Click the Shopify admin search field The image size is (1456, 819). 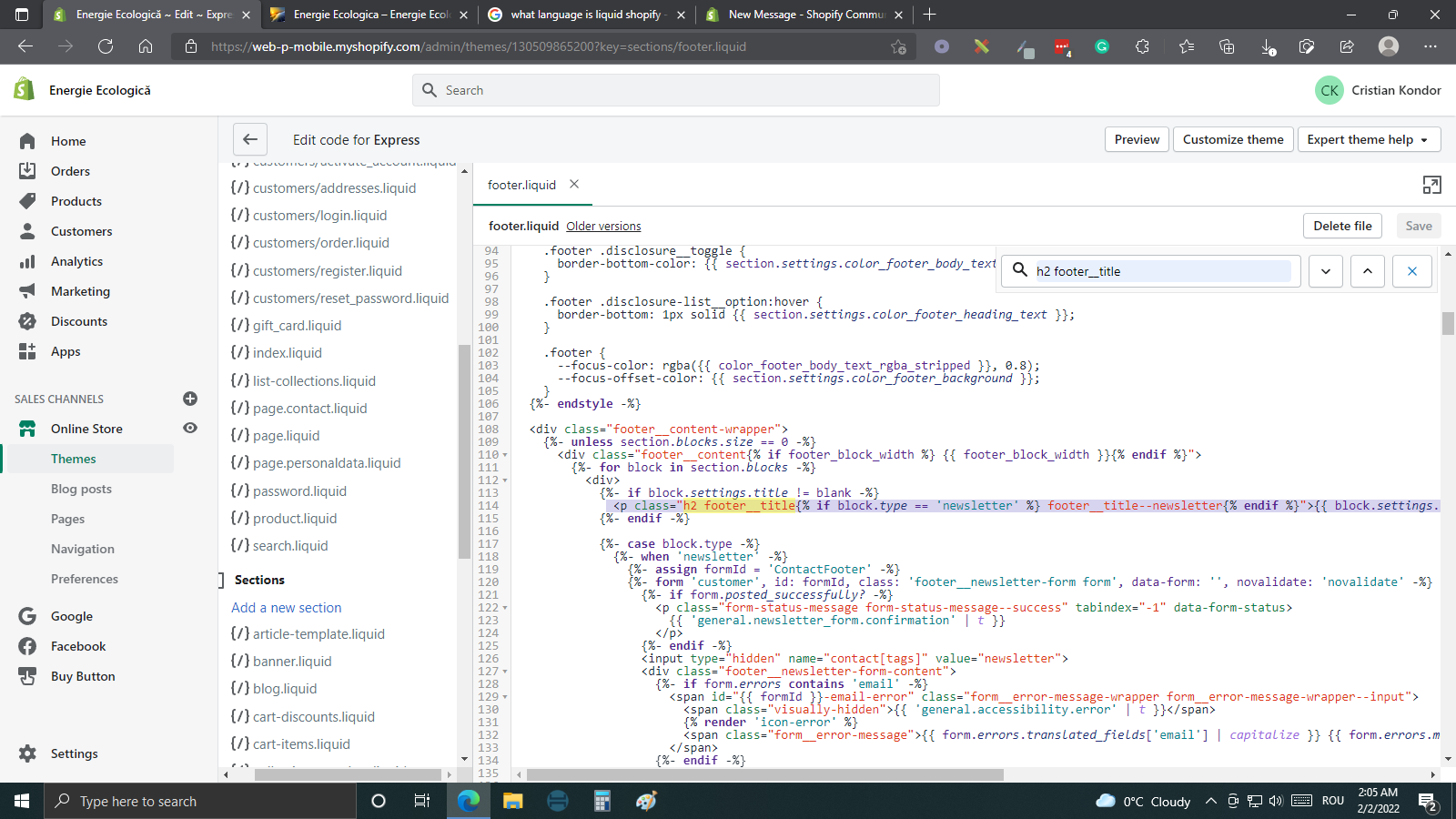pos(675,90)
